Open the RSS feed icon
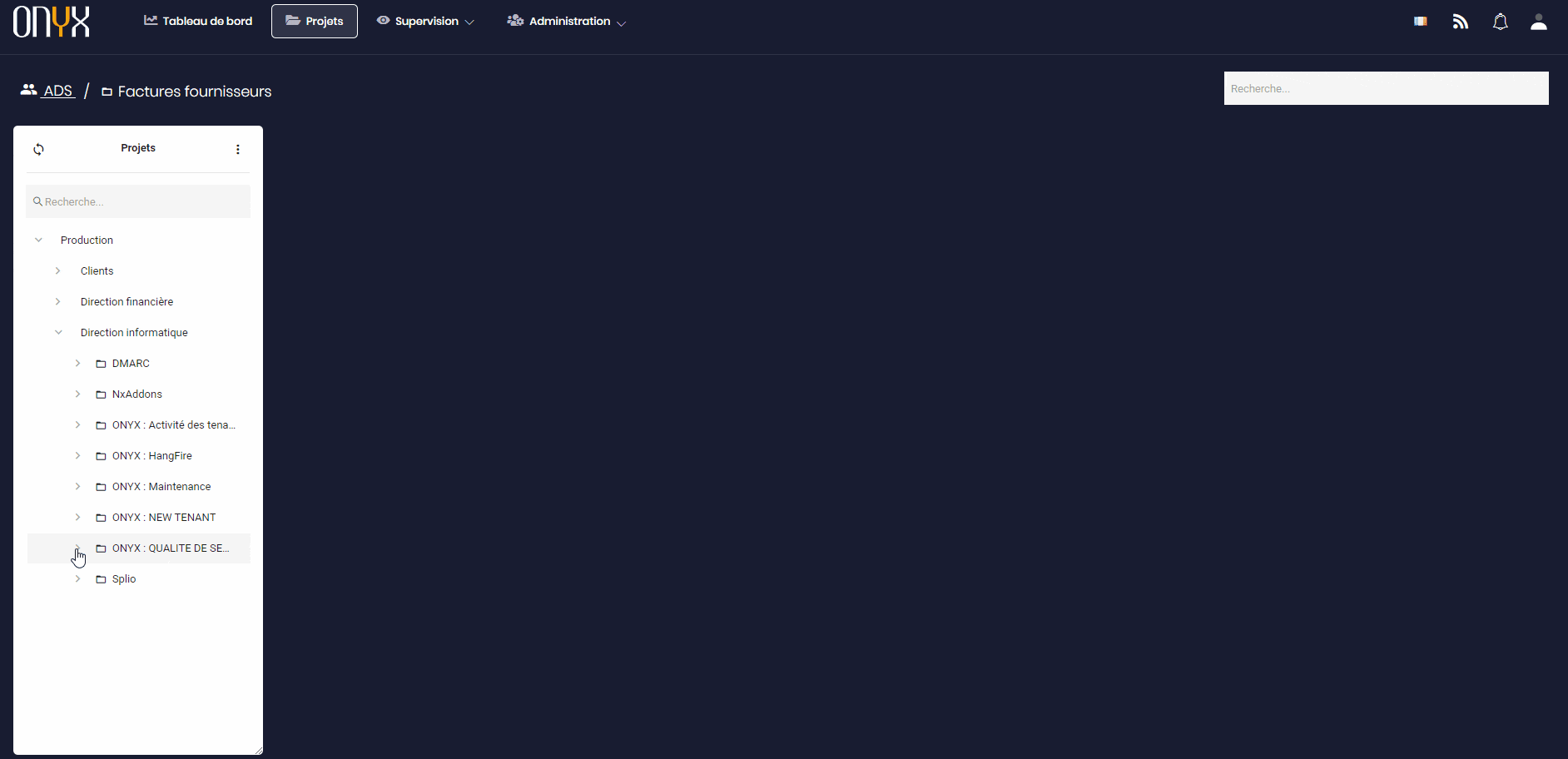This screenshot has height=759, width=1568. click(1461, 22)
